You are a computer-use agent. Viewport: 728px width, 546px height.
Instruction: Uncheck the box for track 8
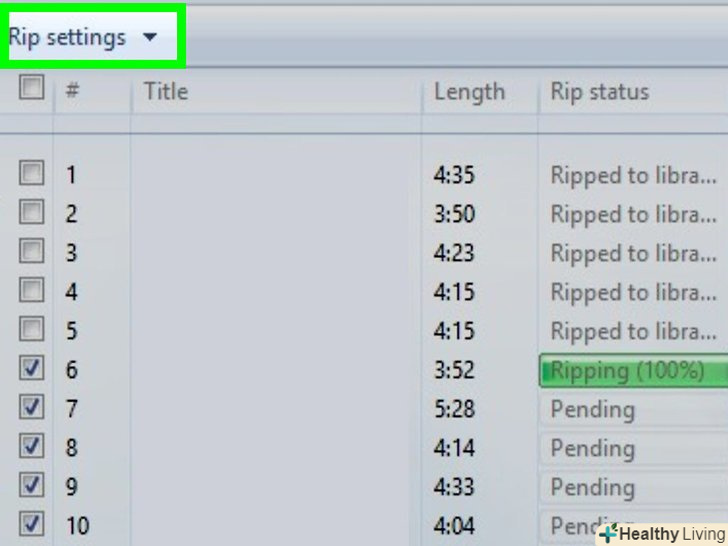click(x=32, y=446)
